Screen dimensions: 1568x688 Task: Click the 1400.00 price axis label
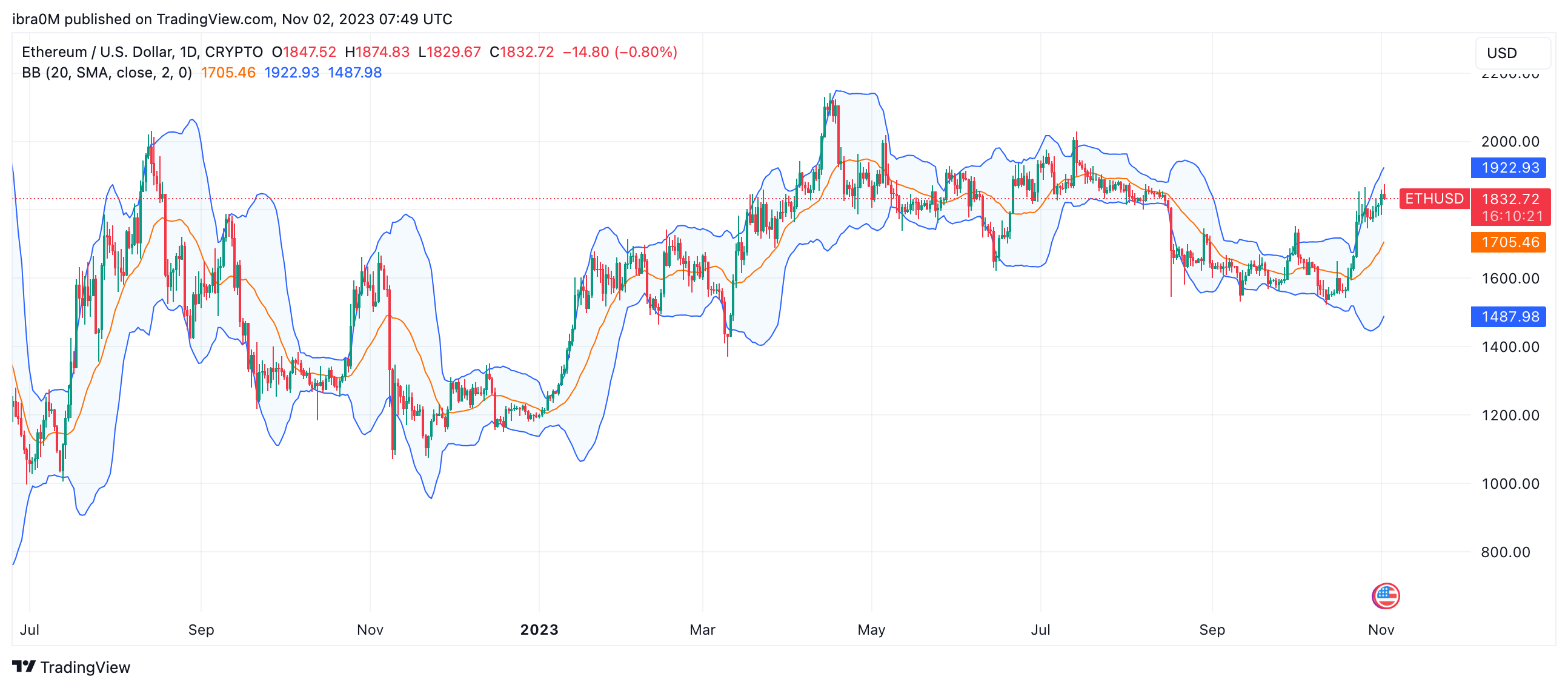pos(1510,347)
